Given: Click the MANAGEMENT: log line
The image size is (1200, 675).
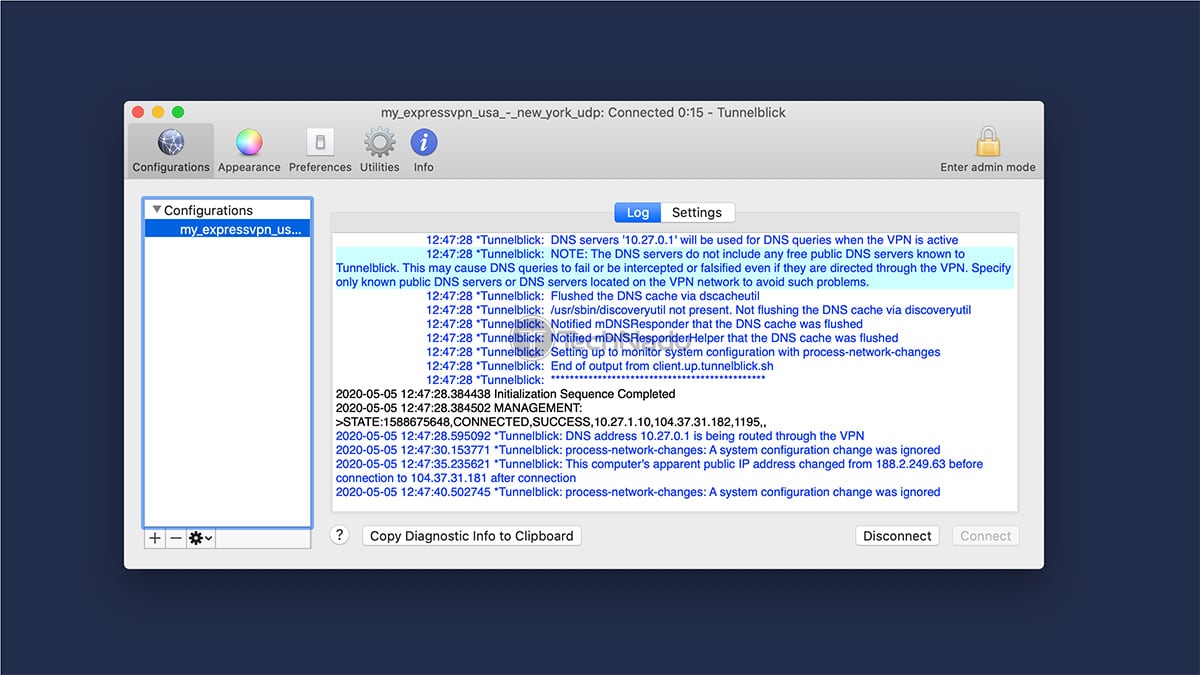Looking at the screenshot, I should [459, 408].
